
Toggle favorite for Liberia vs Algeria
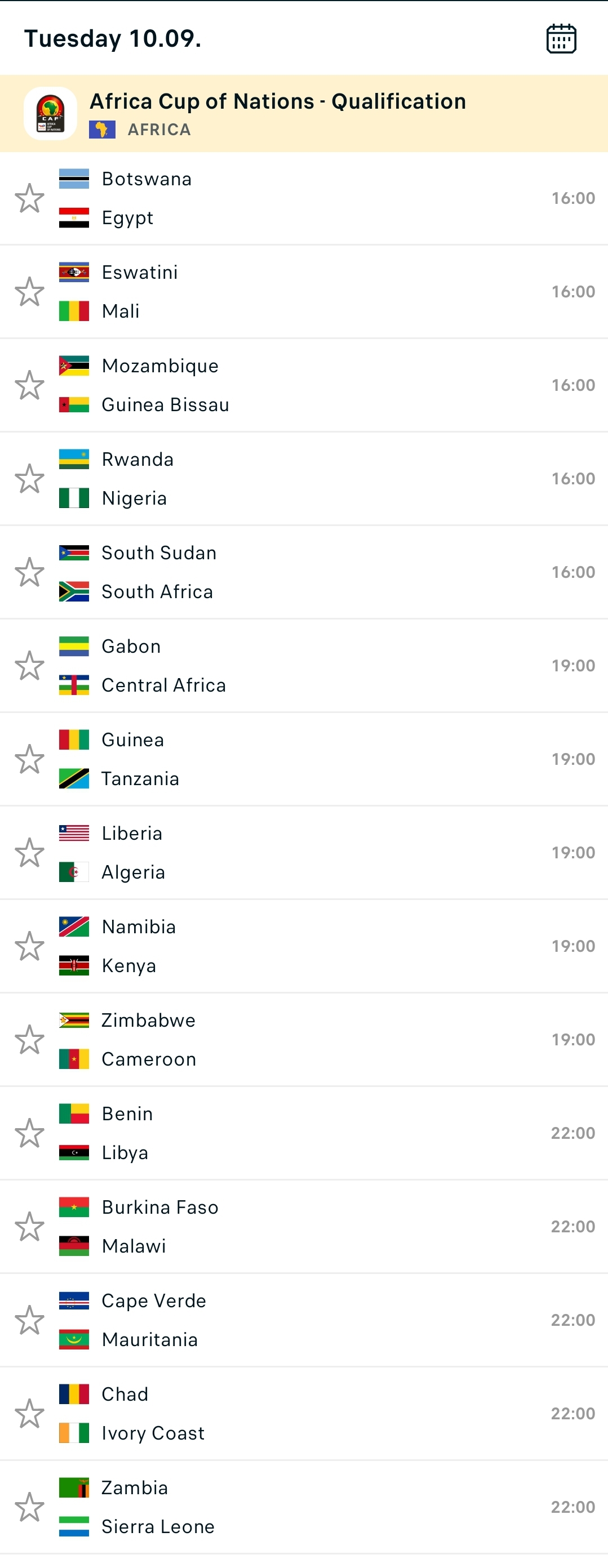[29, 853]
